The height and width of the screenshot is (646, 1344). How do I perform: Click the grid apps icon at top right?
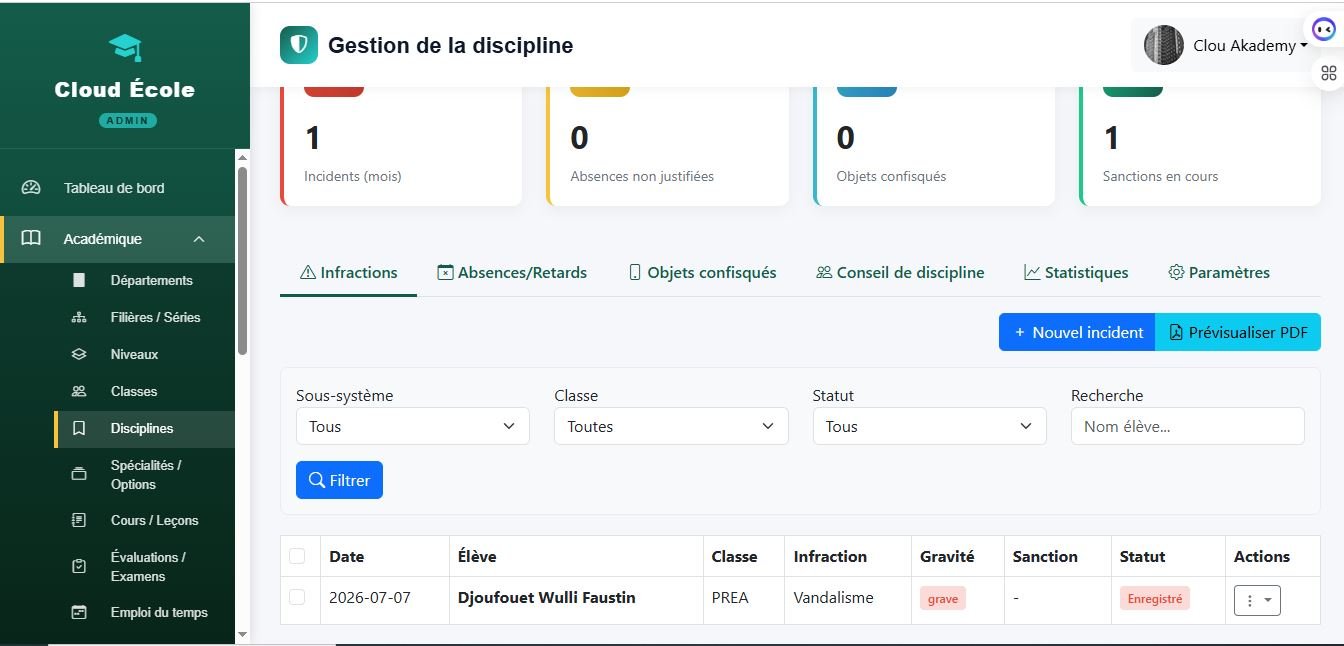point(1328,73)
